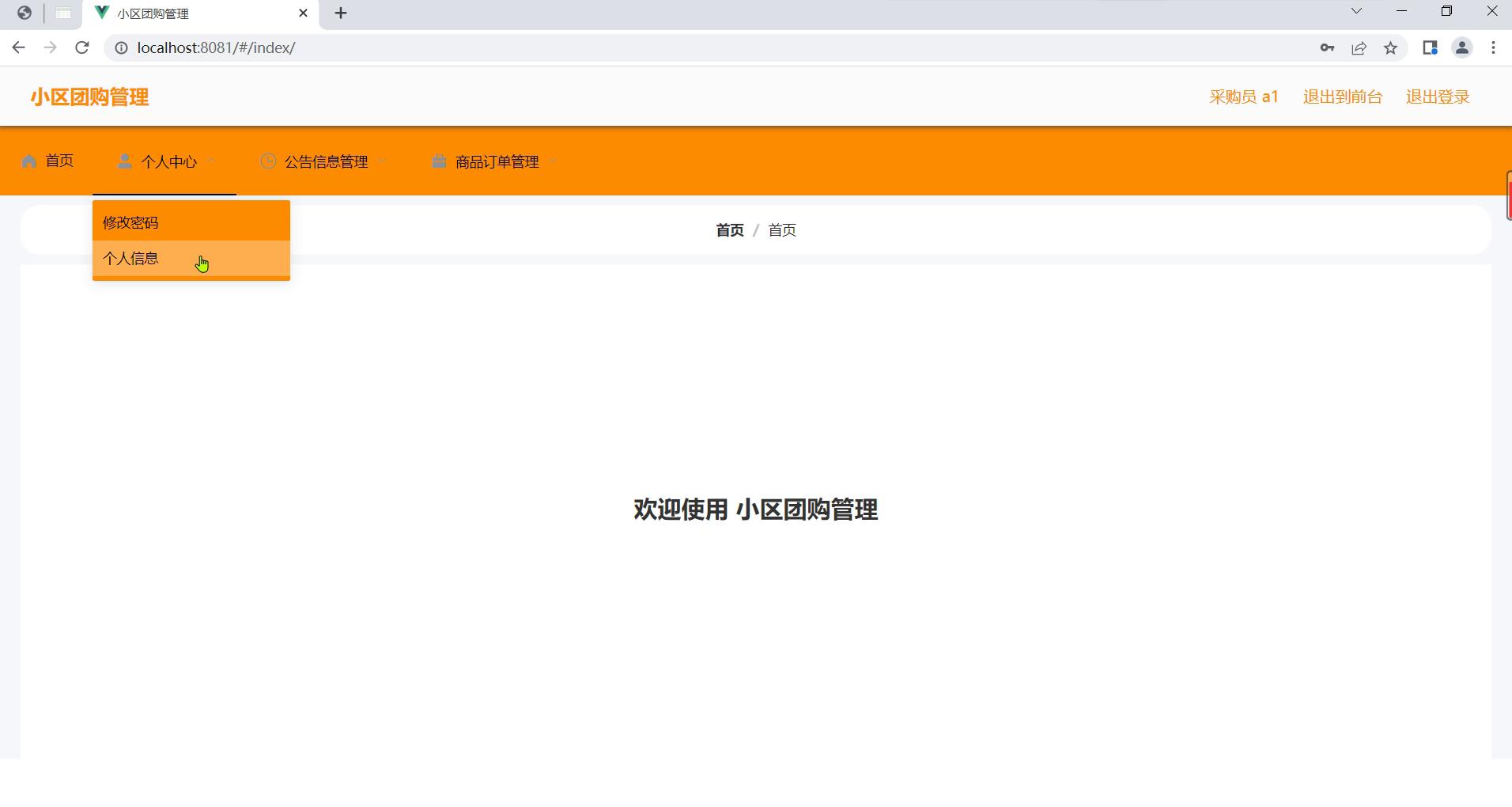
Task: Open the browser side panel icon
Action: [x=1429, y=47]
